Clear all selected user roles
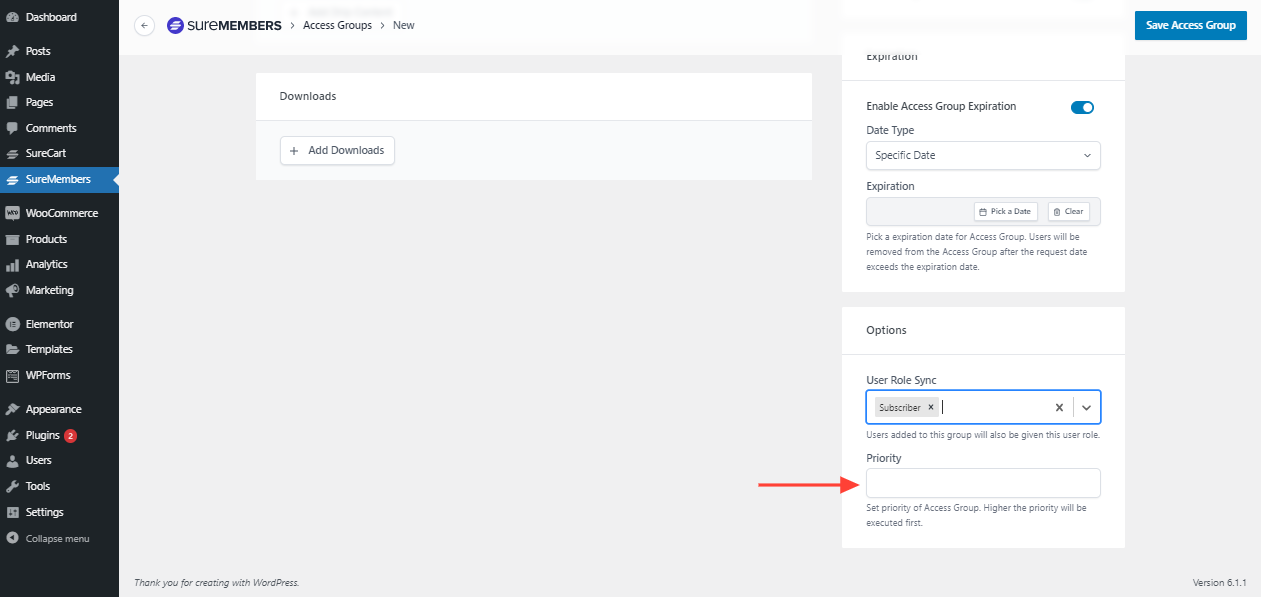Image resolution: width=1261 pixels, height=597 pixels. [1059, 408]
